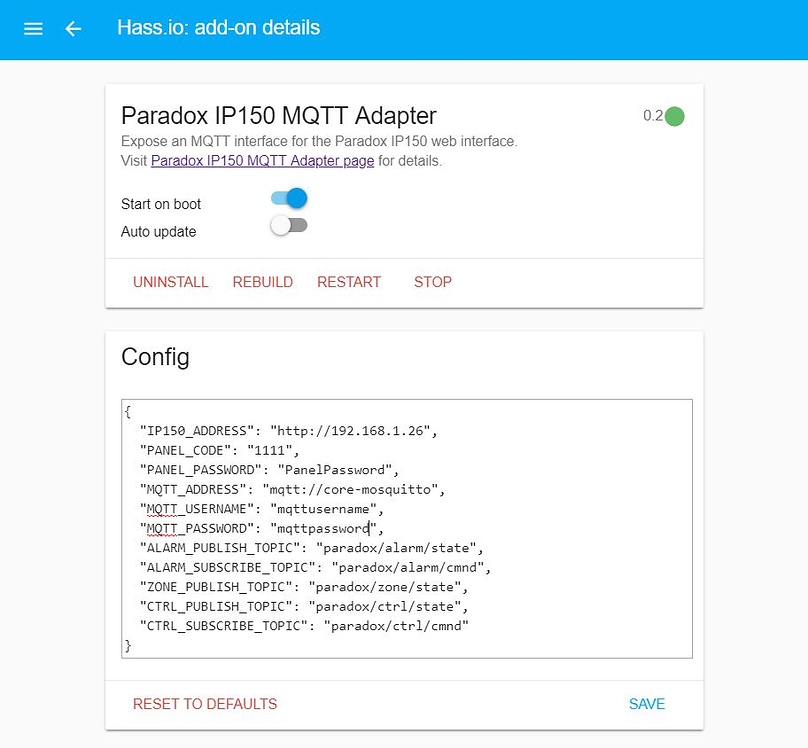Click the Config section heading
Screen dimensions: 808x748
tap(155, 357)
